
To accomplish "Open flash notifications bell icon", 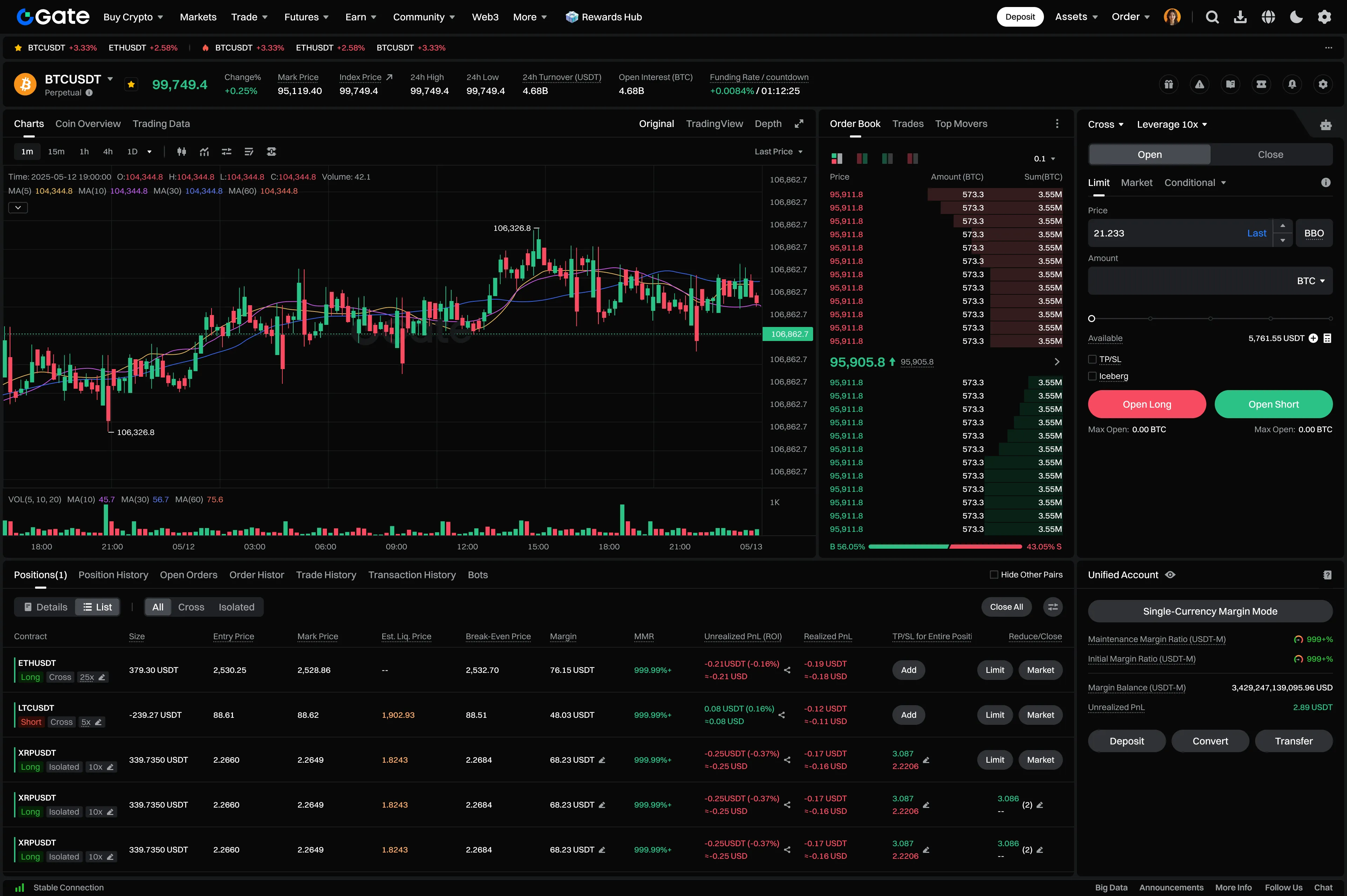I will pyautogui.click(x=1292, y=84).
